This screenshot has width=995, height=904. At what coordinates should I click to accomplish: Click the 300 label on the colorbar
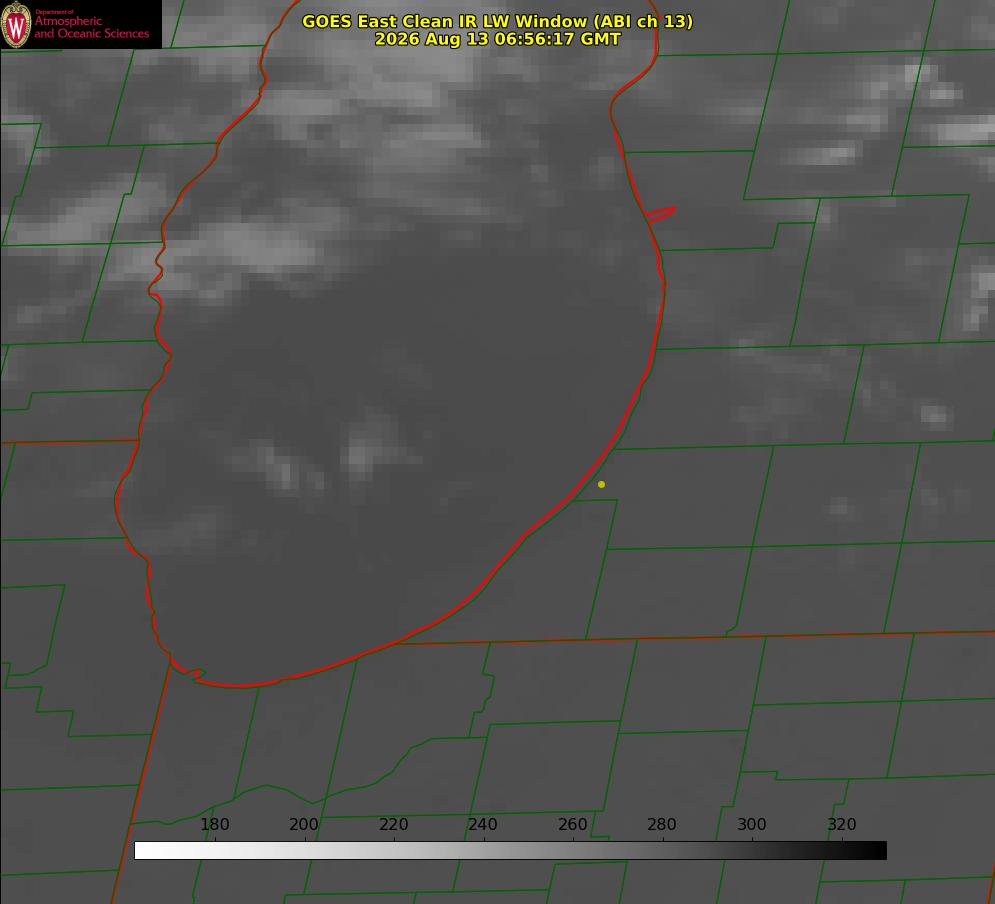[752, 824]
